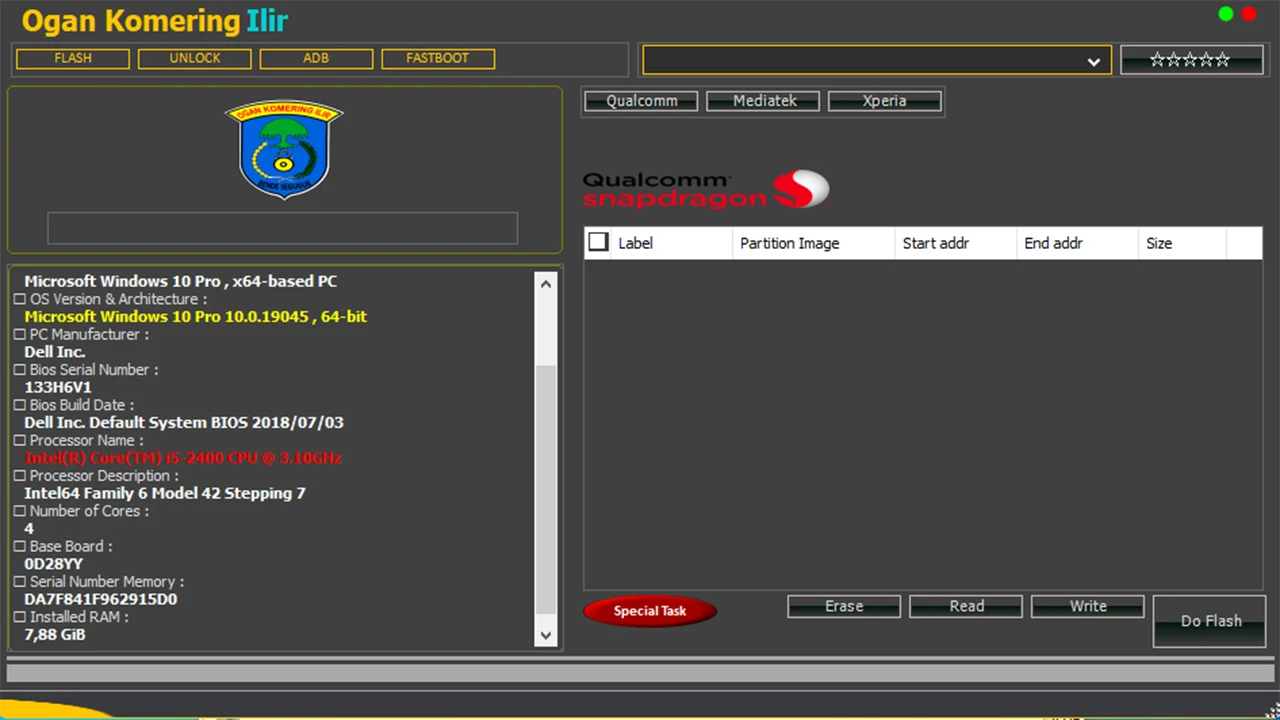Click the system info scrollbar down arrow
The image size is (1280, 720).
[x=546, y=634]
